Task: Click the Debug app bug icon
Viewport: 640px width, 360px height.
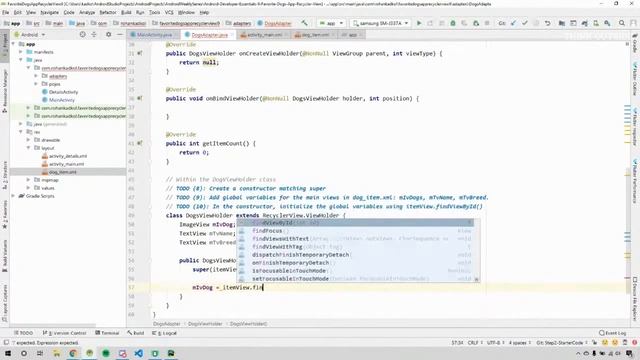Action: [x=453, y=23]
